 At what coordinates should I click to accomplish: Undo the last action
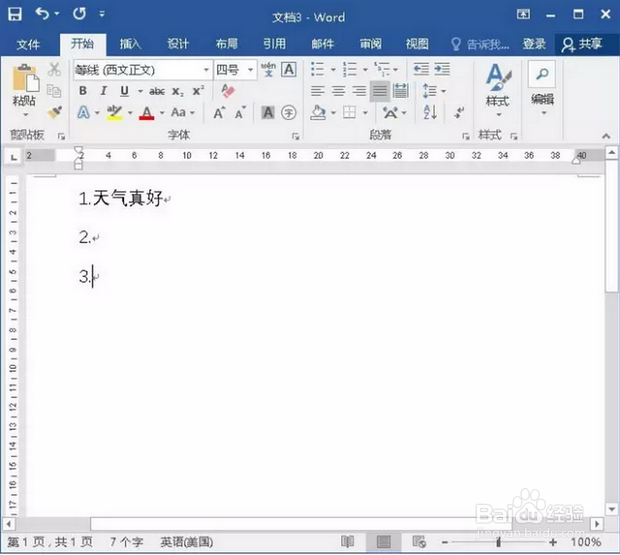point(42,14)
